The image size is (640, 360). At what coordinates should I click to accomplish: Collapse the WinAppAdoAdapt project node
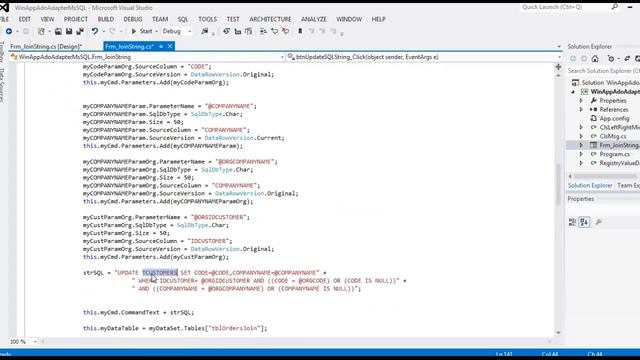click(573, 92)
